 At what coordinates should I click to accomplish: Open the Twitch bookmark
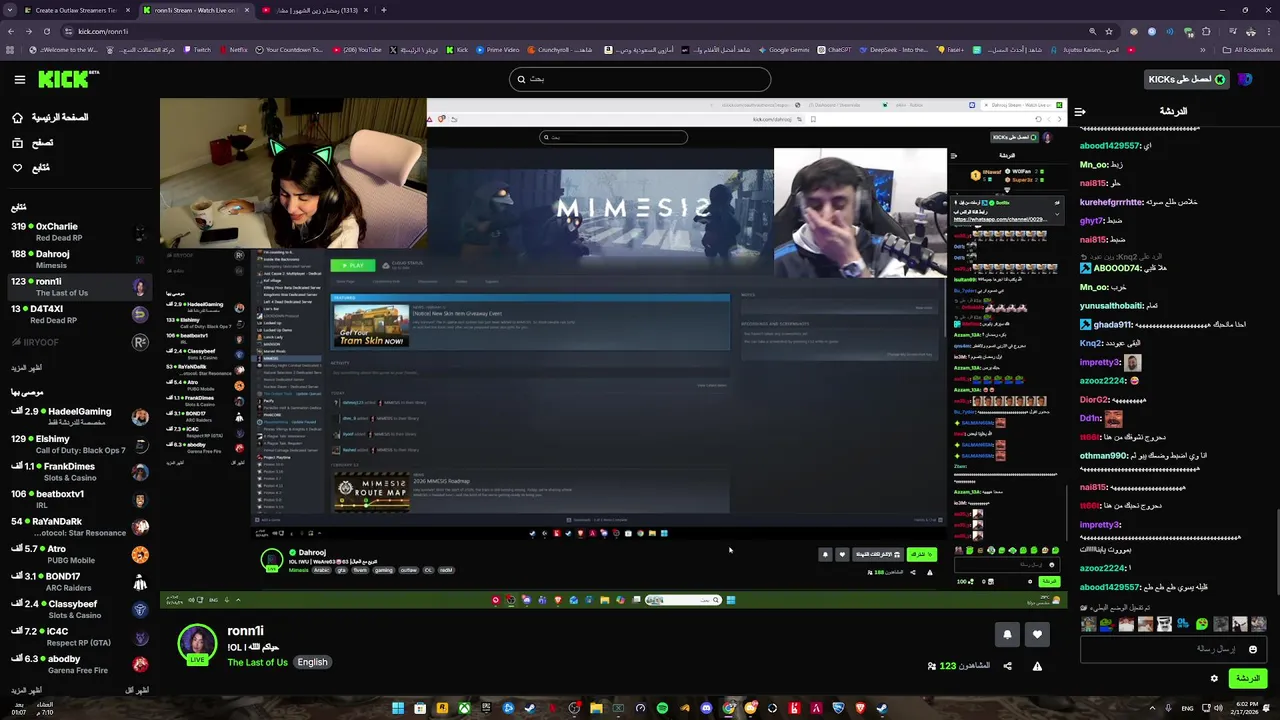[x=196, y=50]
